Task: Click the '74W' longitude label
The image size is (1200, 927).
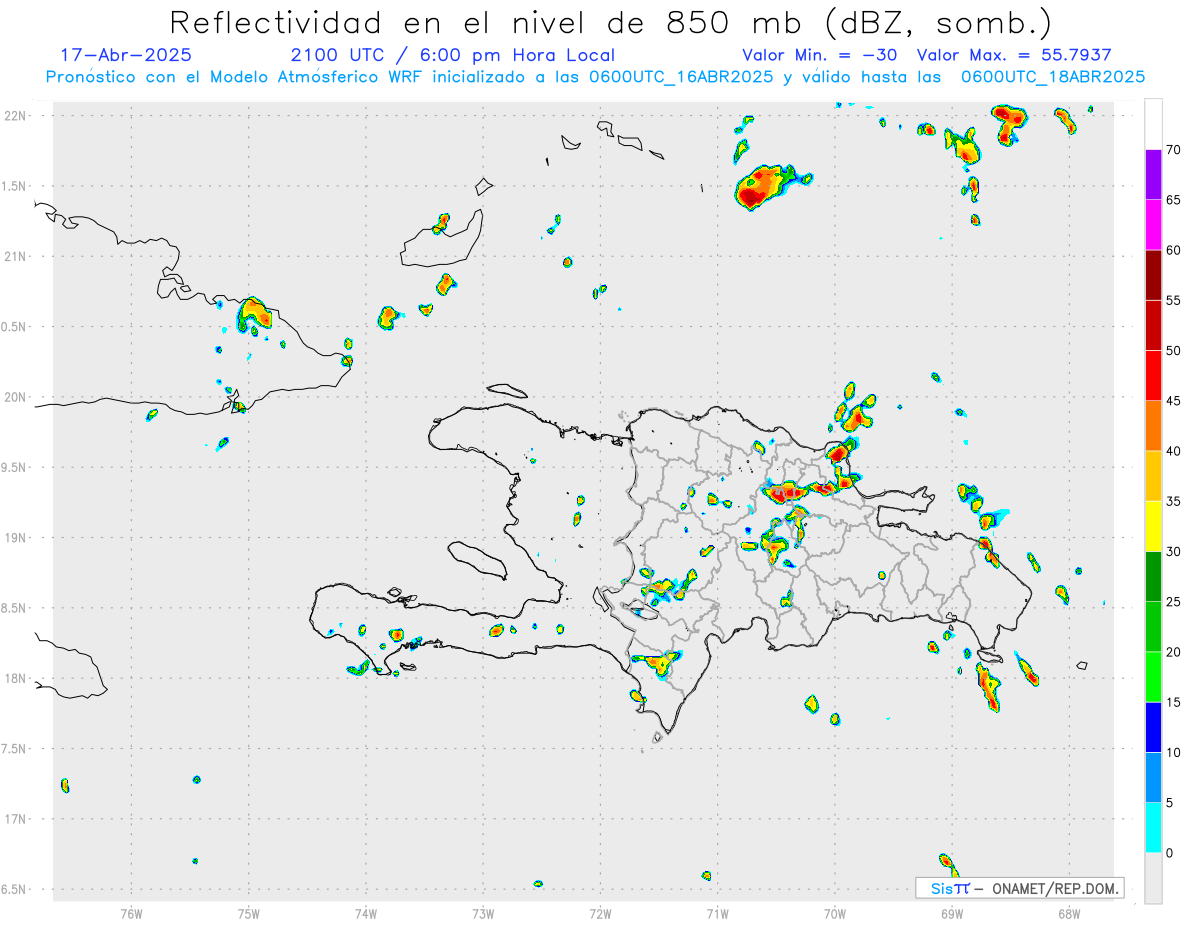Action: 366,912
